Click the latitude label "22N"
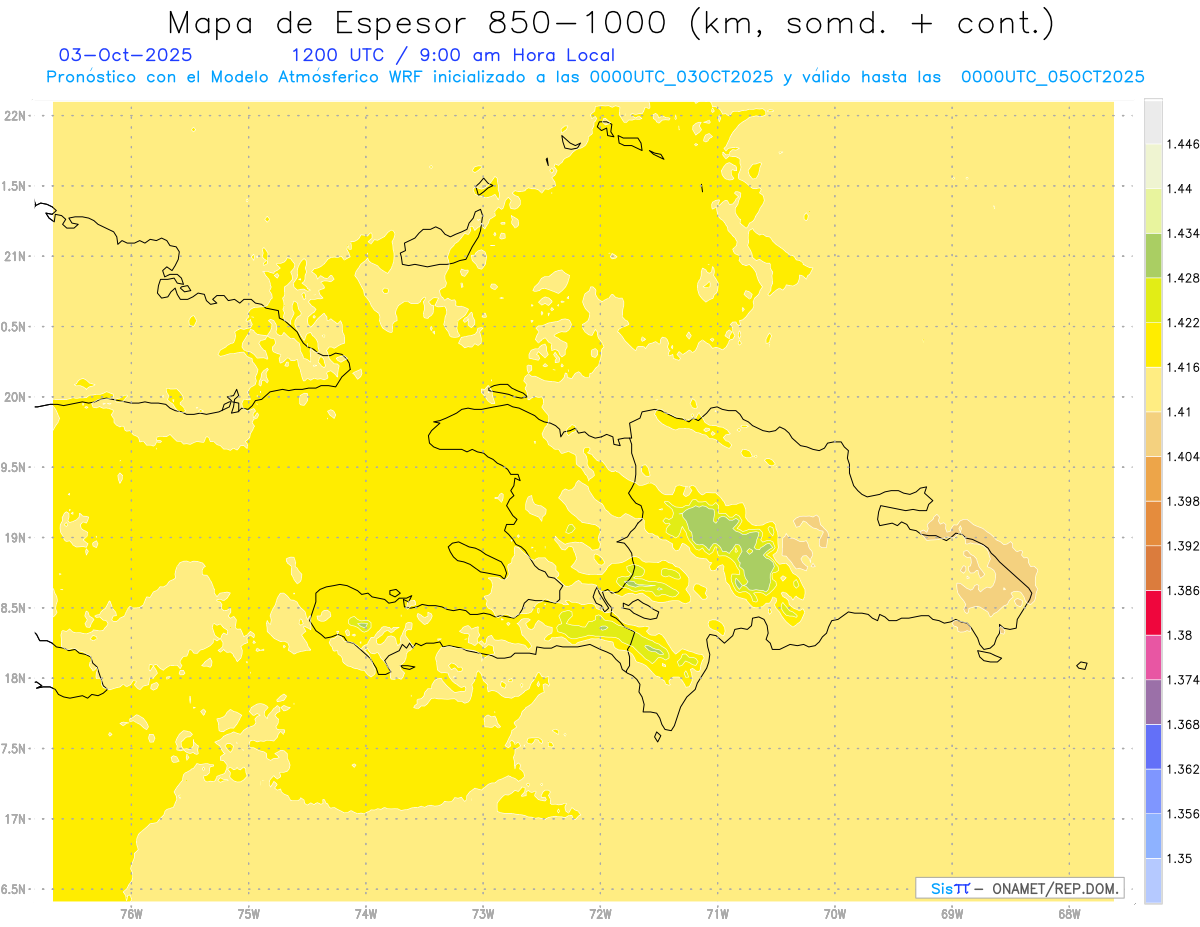Viewport: 1200px width, 927px height. (15, 115)
